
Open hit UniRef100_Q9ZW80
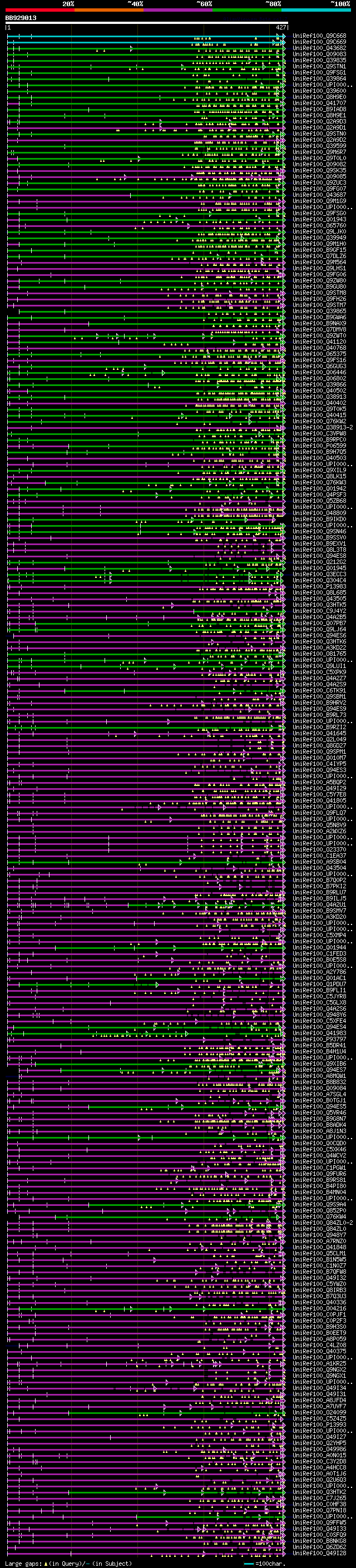319,280
